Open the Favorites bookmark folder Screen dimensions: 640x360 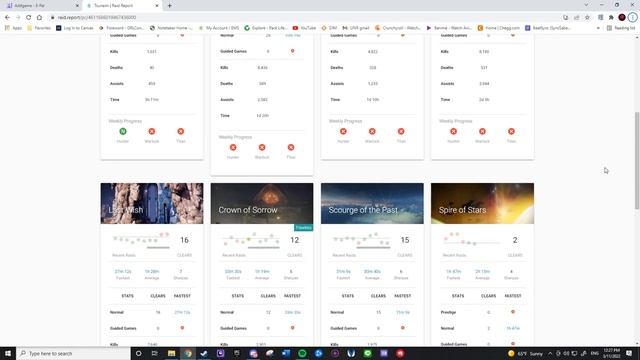39,28
